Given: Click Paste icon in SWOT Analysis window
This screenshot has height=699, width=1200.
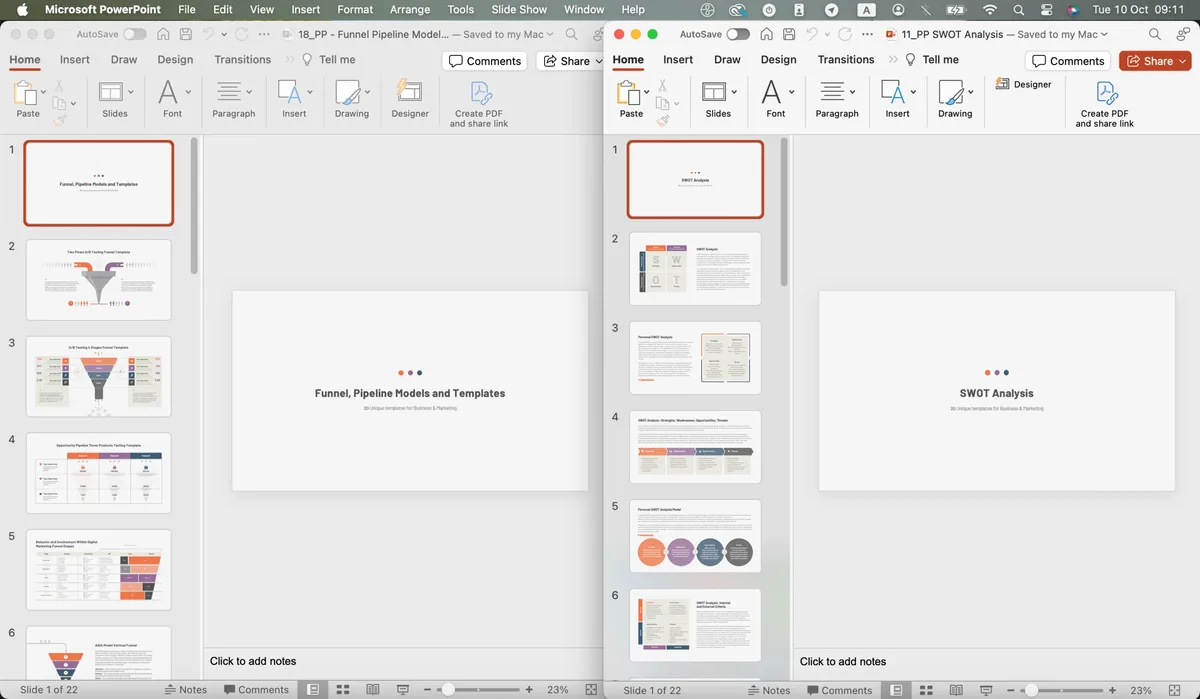Looking at the screenshot, I should click(628, 93).
